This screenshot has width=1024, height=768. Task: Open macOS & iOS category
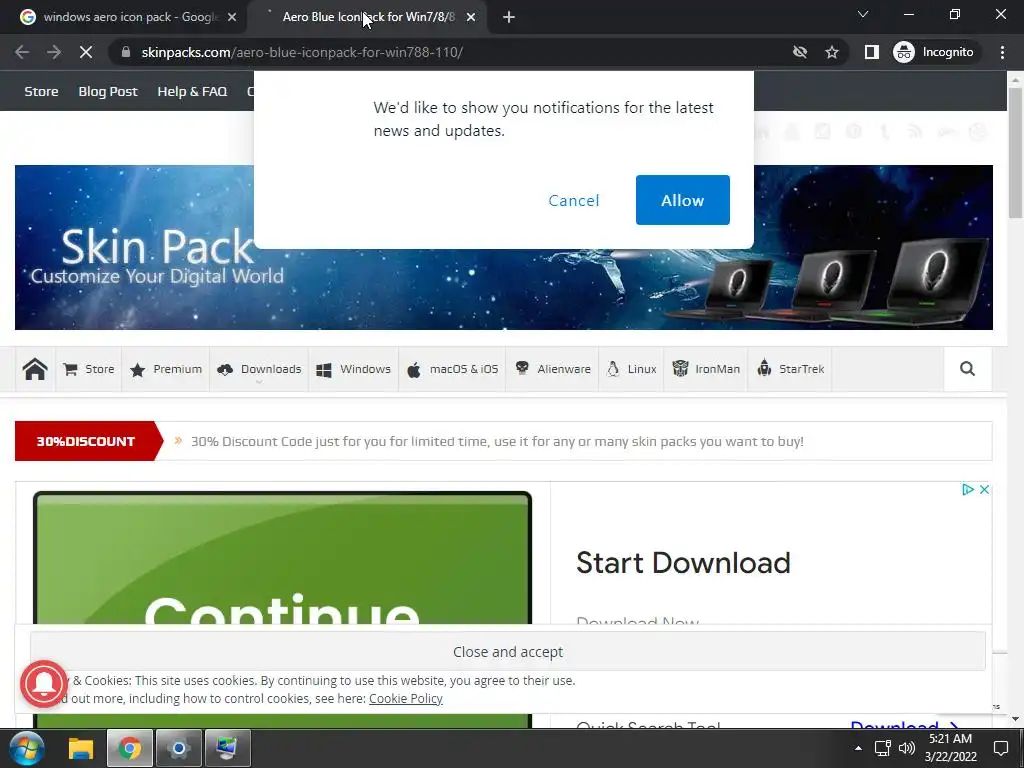point(452,369)
